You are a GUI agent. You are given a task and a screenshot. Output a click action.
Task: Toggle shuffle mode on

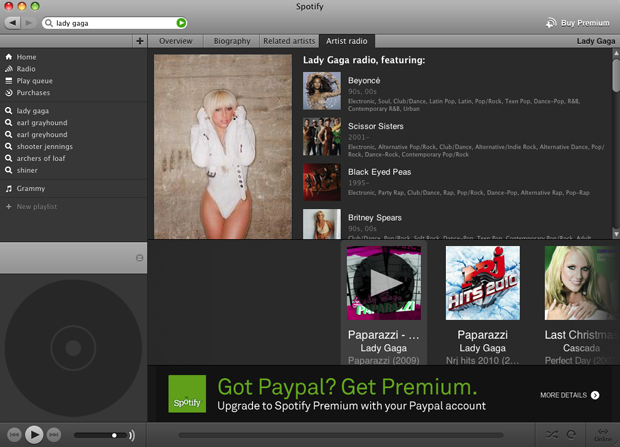point(551,435)
